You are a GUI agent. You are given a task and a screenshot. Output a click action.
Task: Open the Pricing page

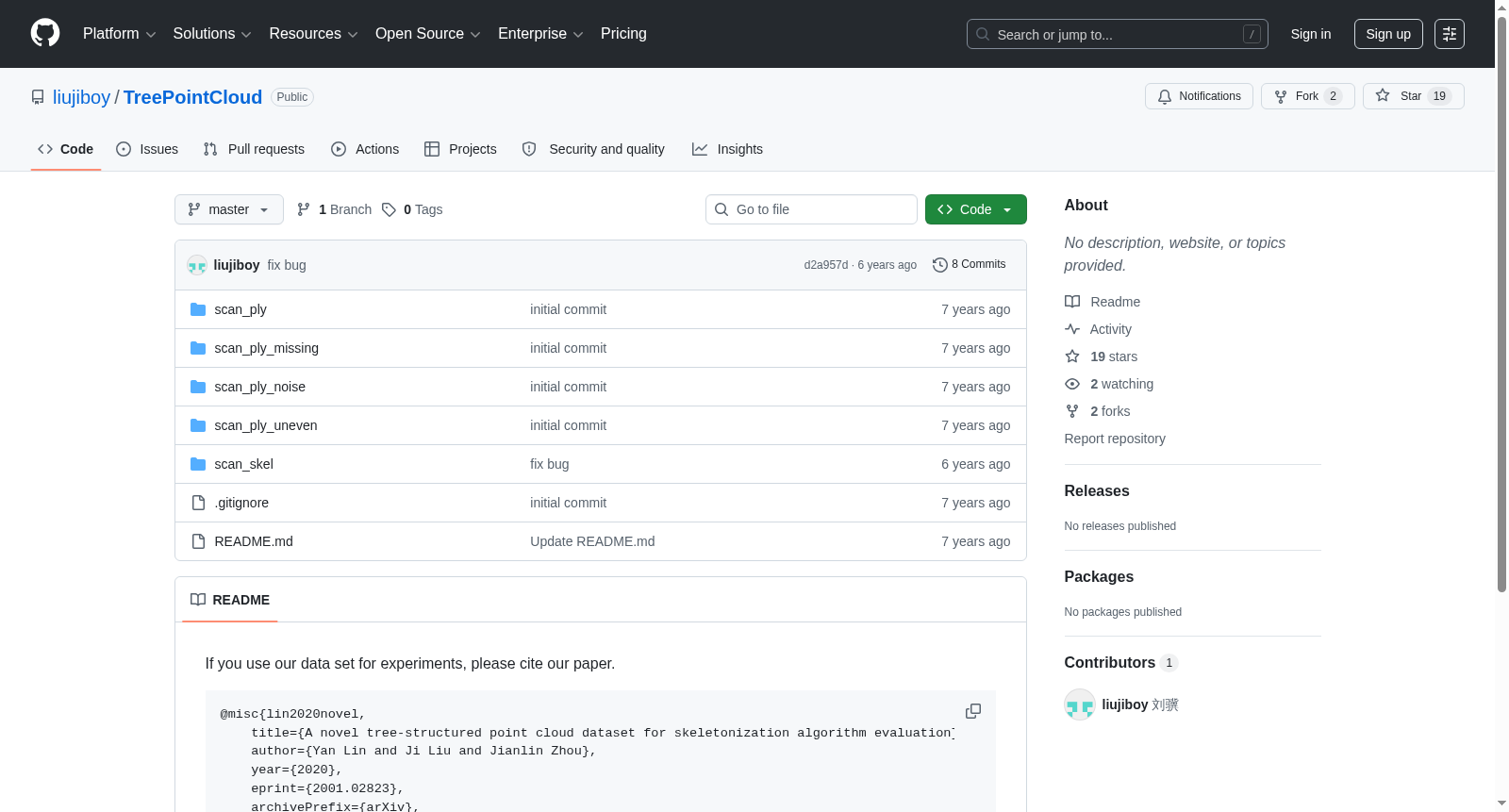point(623,34)
